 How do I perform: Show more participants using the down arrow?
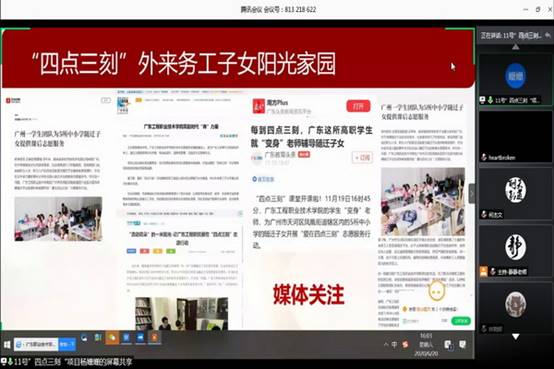(516, 337)
